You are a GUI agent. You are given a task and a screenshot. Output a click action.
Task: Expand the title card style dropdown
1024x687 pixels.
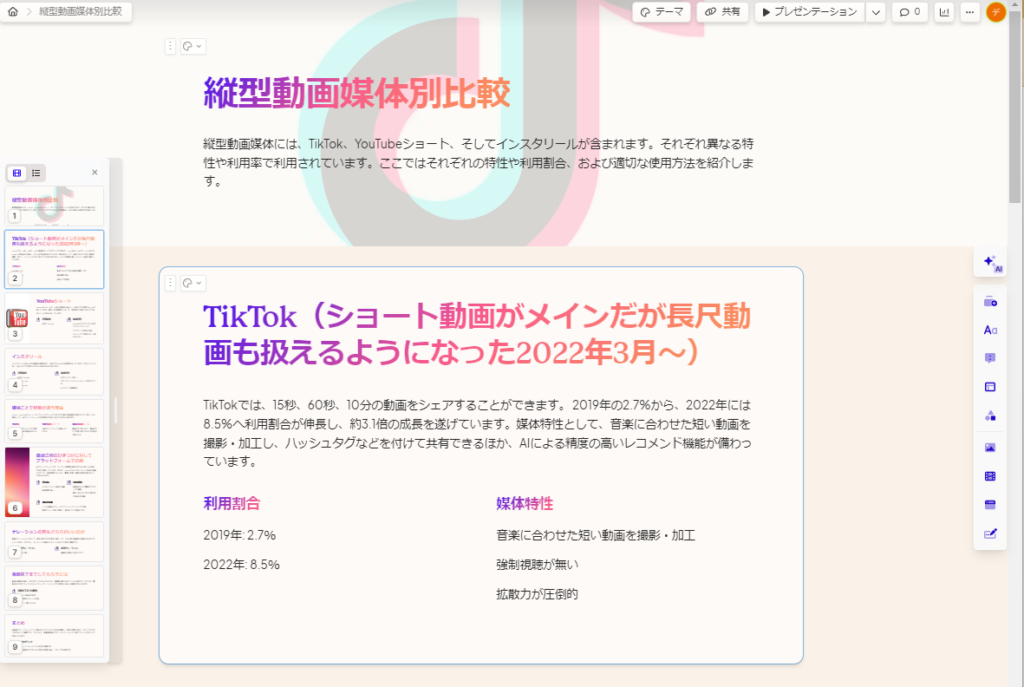tap(193, 46)
